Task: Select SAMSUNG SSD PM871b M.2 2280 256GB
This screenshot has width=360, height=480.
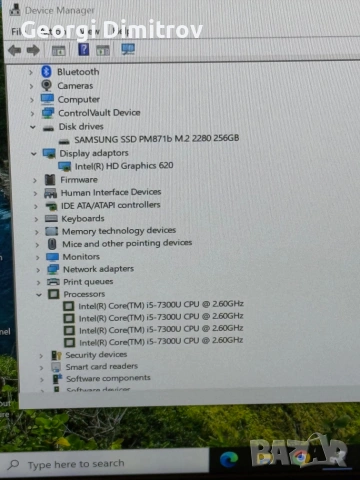Action: pyautogui.click(x=157, y=139)
